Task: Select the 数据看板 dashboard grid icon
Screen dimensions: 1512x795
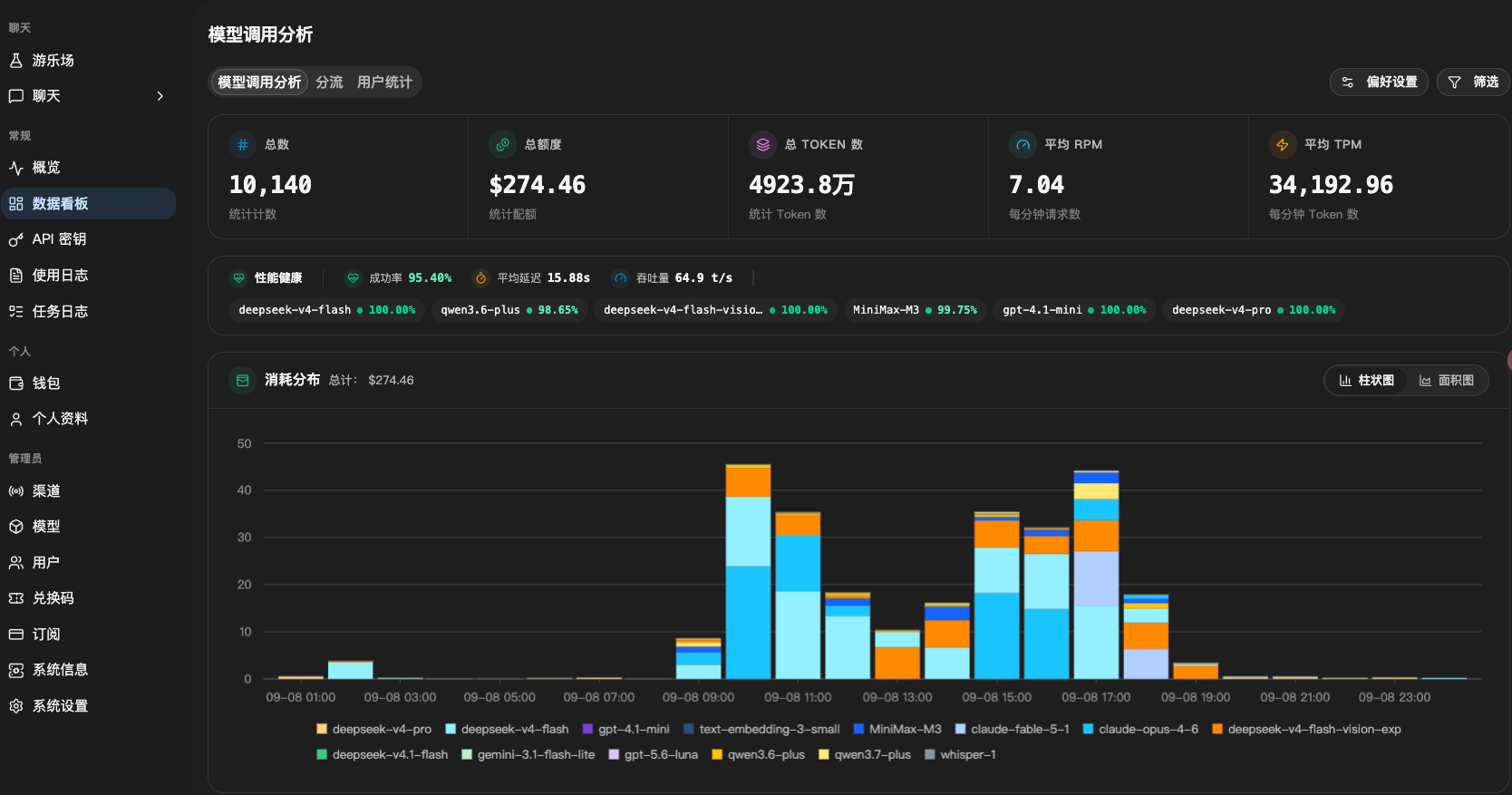Action: [15, 204]
